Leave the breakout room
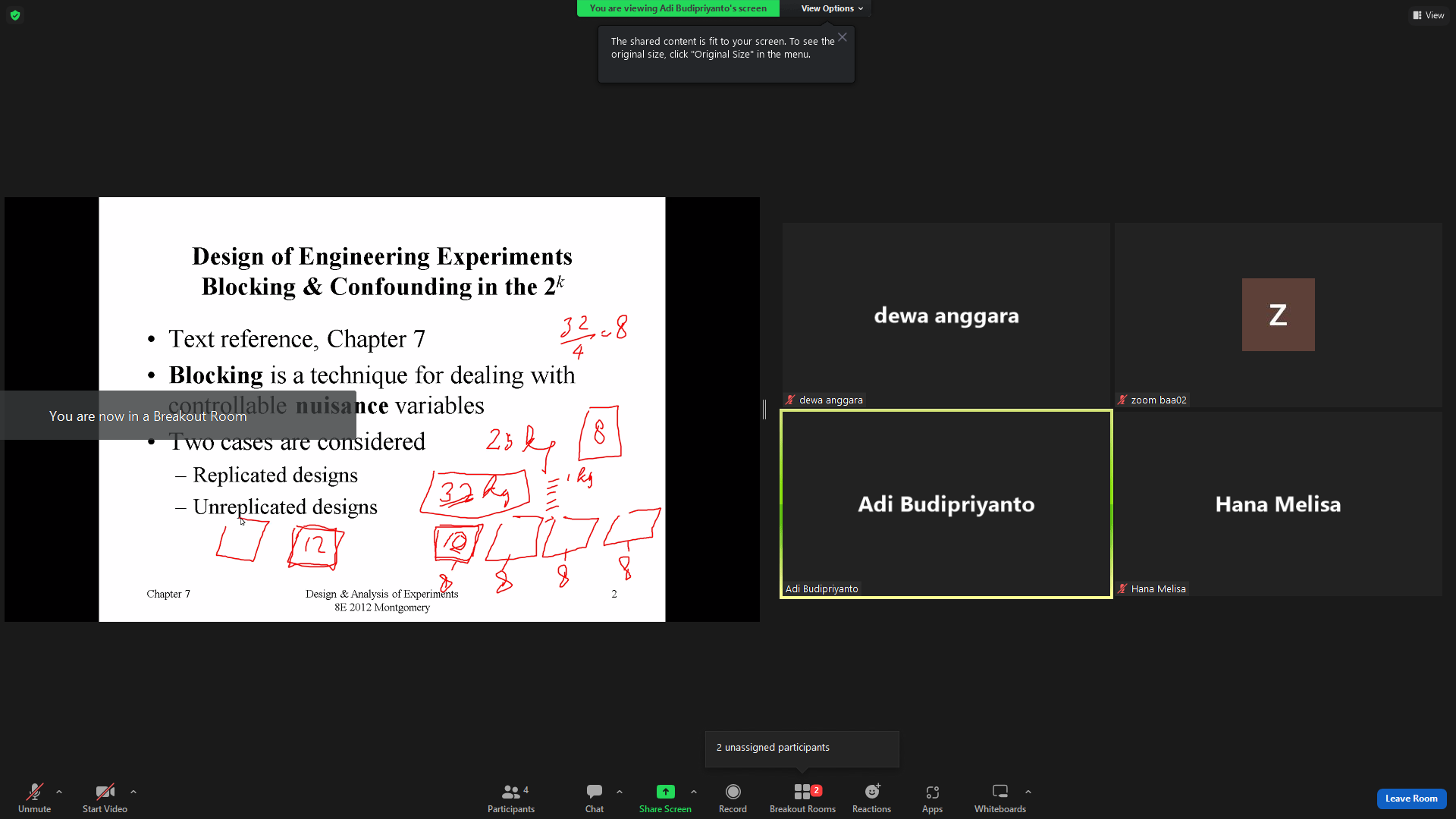 click(x=1411, y=799)
